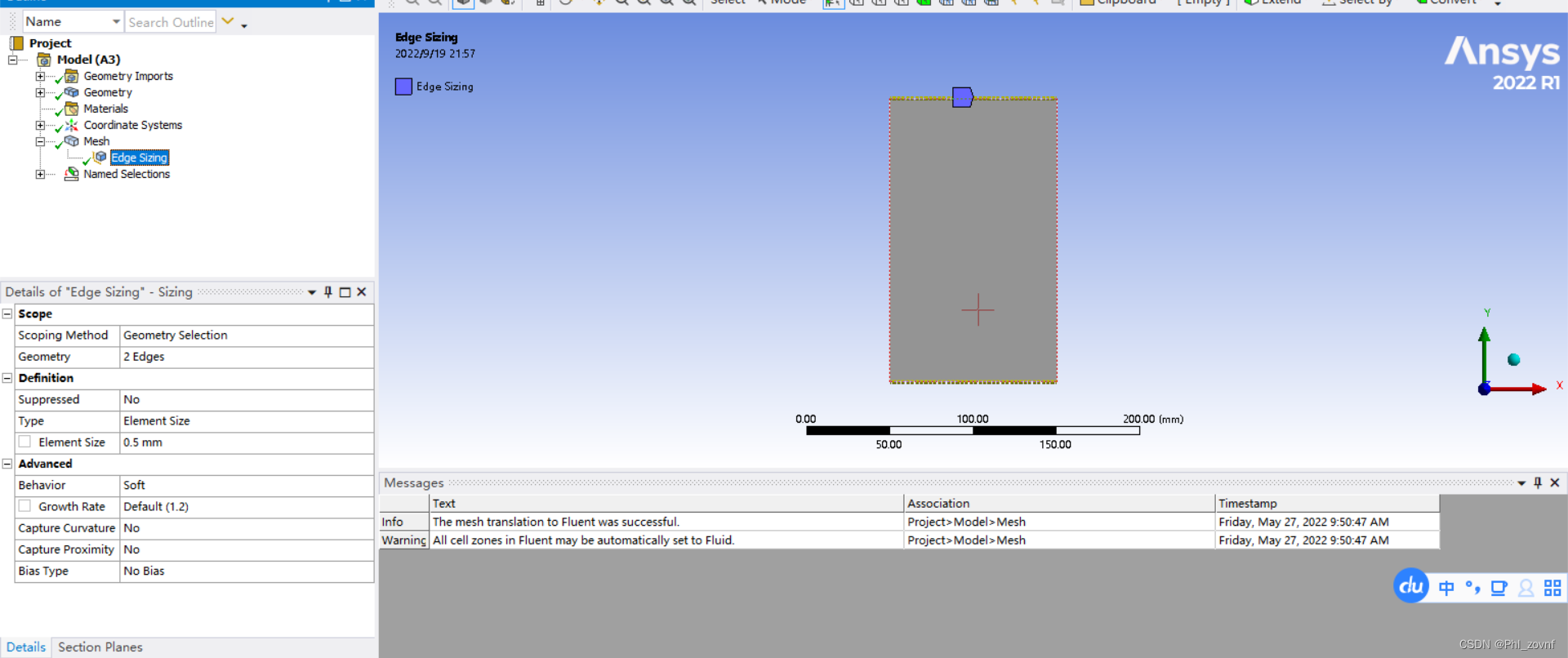The height and width of the screenshot is (658, 1568).
Task: Pin the Messages panel with pushpin icon
Action: pyautogui.click(x=1538, y=482)
